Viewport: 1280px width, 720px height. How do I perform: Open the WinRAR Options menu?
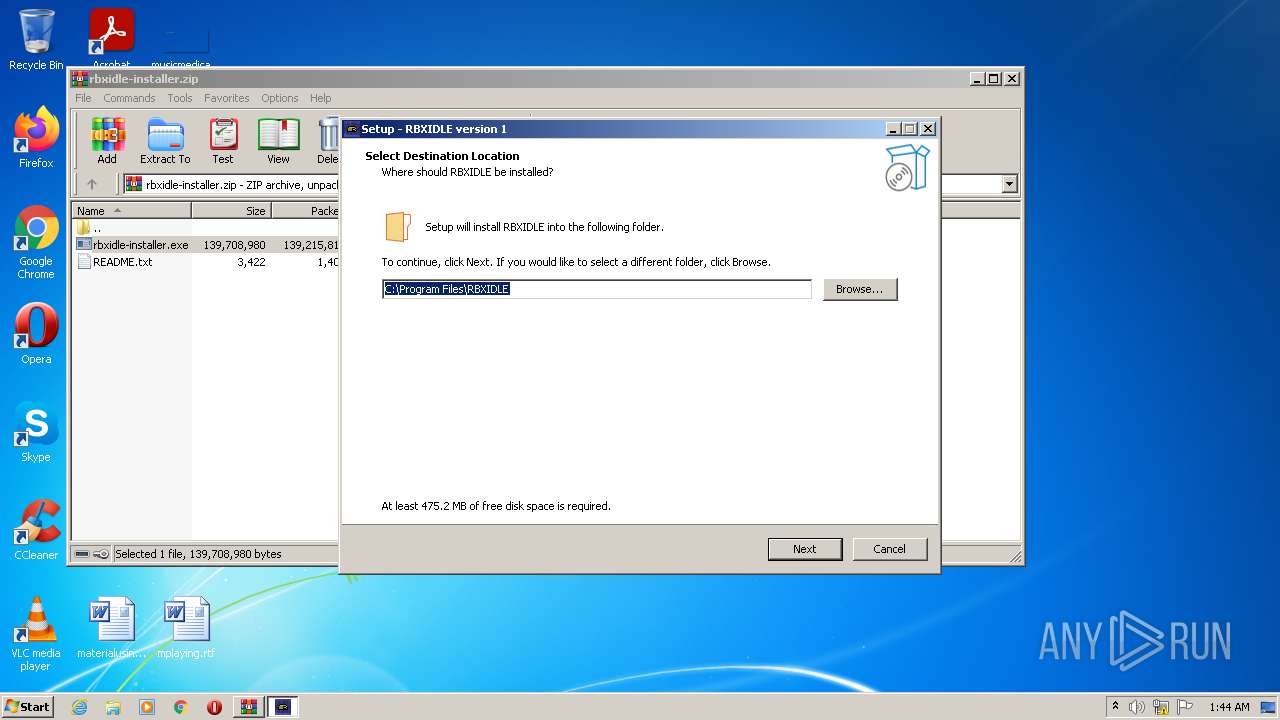[280, 98]
